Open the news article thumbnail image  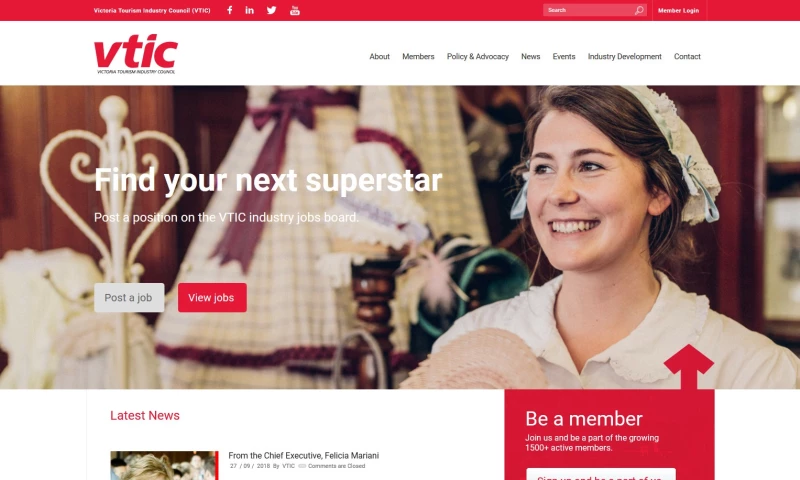click(x=164, y=465)
